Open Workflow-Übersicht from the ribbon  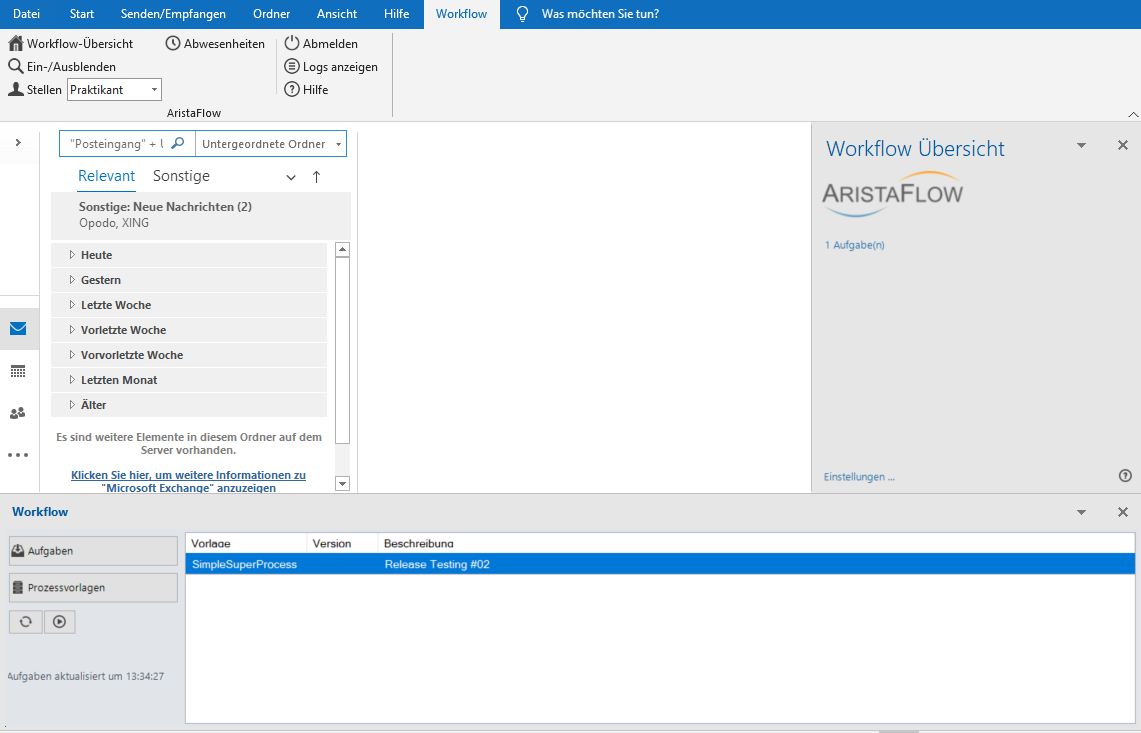coord(71,44)
